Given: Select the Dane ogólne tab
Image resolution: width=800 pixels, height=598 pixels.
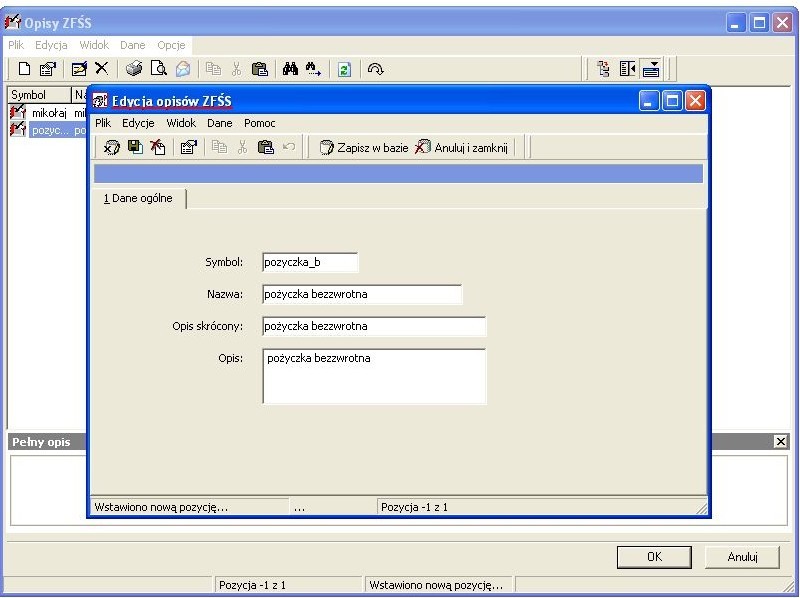Looking at the screenshot, I should point(138,198).
